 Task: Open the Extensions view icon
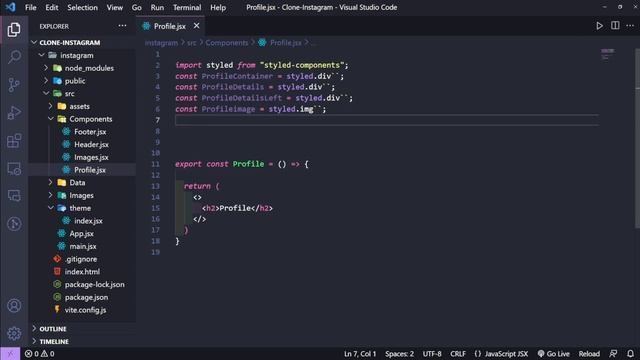[14, 141]
